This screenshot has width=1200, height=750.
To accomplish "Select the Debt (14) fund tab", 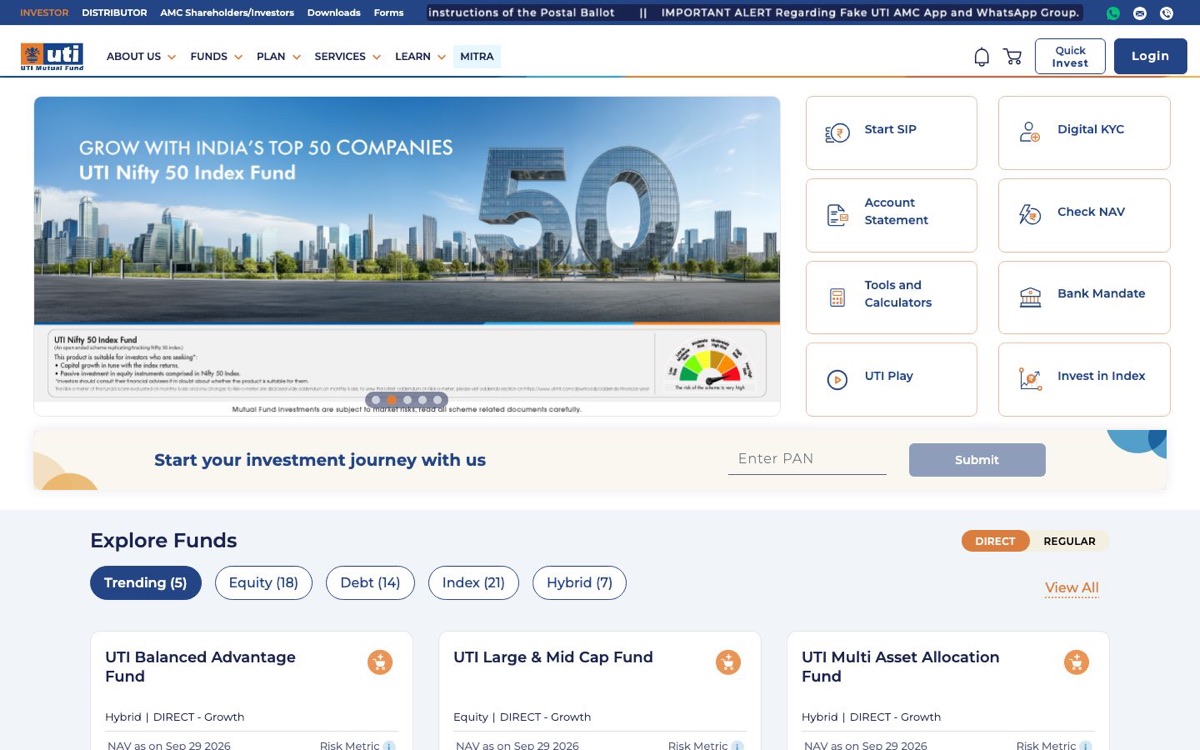I will tap(370, 583).
